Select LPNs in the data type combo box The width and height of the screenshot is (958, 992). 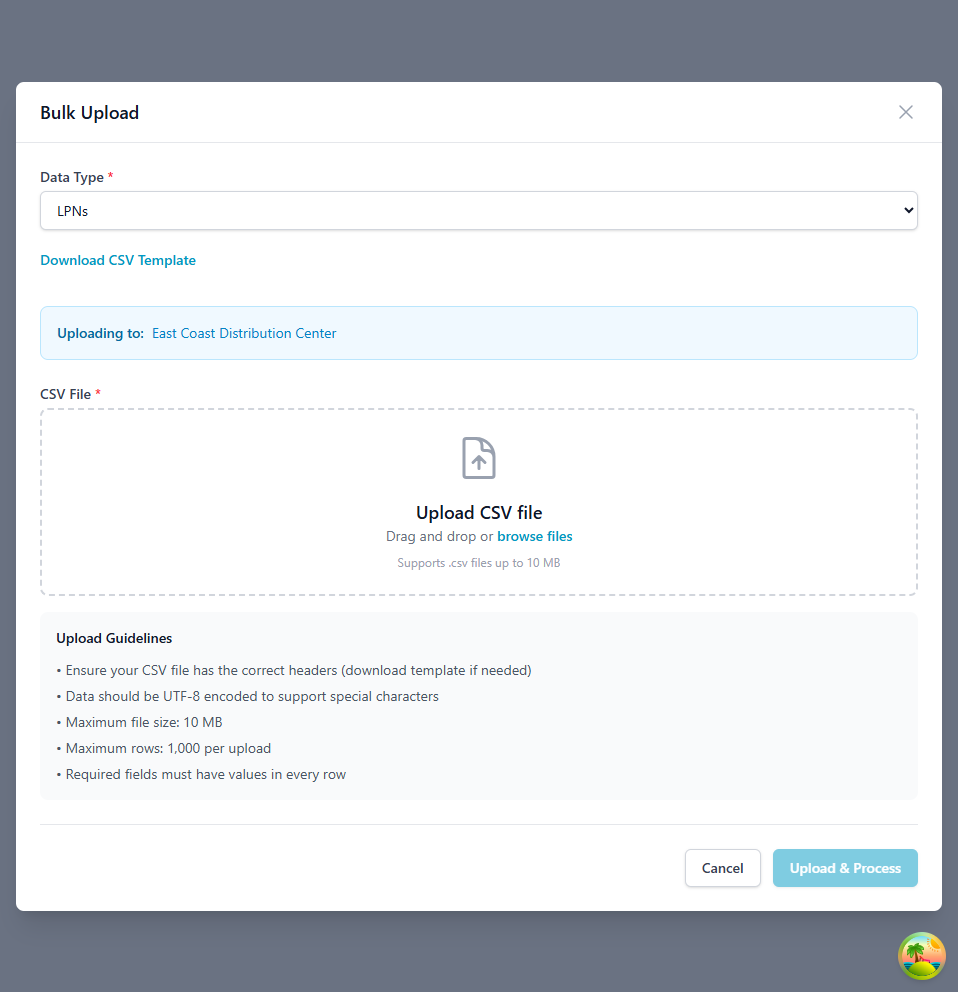[x=478, y=210]
